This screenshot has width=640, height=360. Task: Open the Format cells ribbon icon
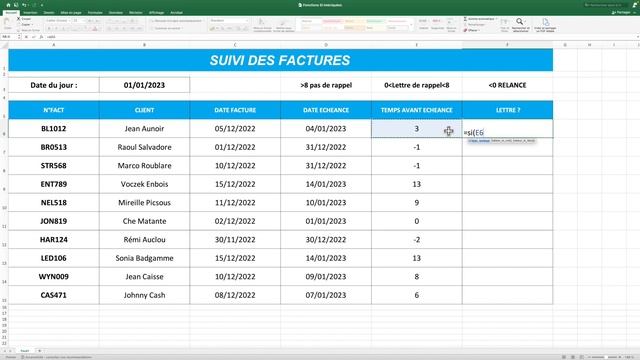[x=451, y=21]
